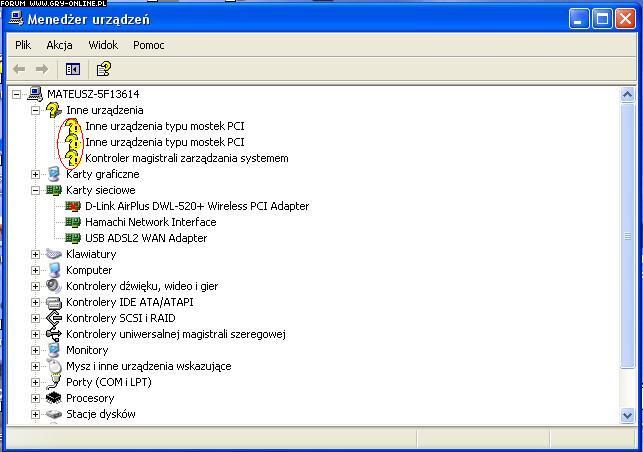Select USB ADSL2 WAN Adapter entry
Viewport: 643px width, 452px height.
pos(146,238)
